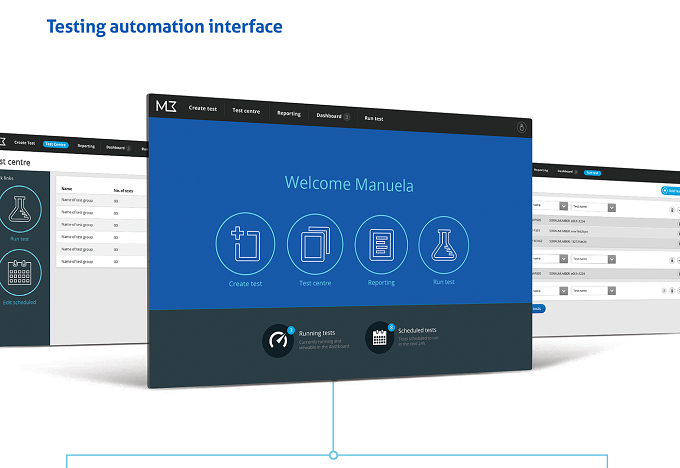Open Reporting from center navigation bar
The width and height of the screenshot is (680, 468).
tap(289, 113)
